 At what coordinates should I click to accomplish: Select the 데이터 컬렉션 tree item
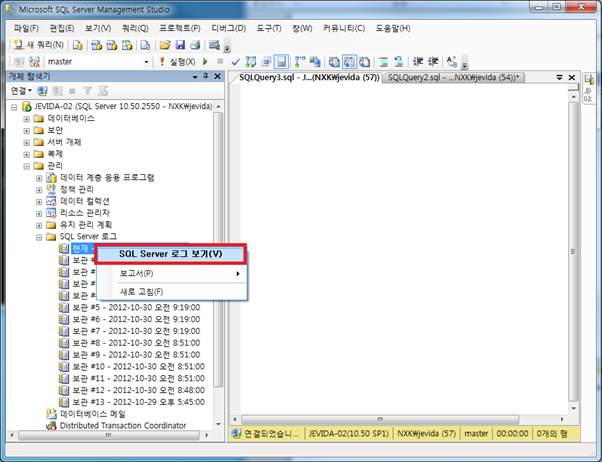pyautogui.click(x=84, y=201)
